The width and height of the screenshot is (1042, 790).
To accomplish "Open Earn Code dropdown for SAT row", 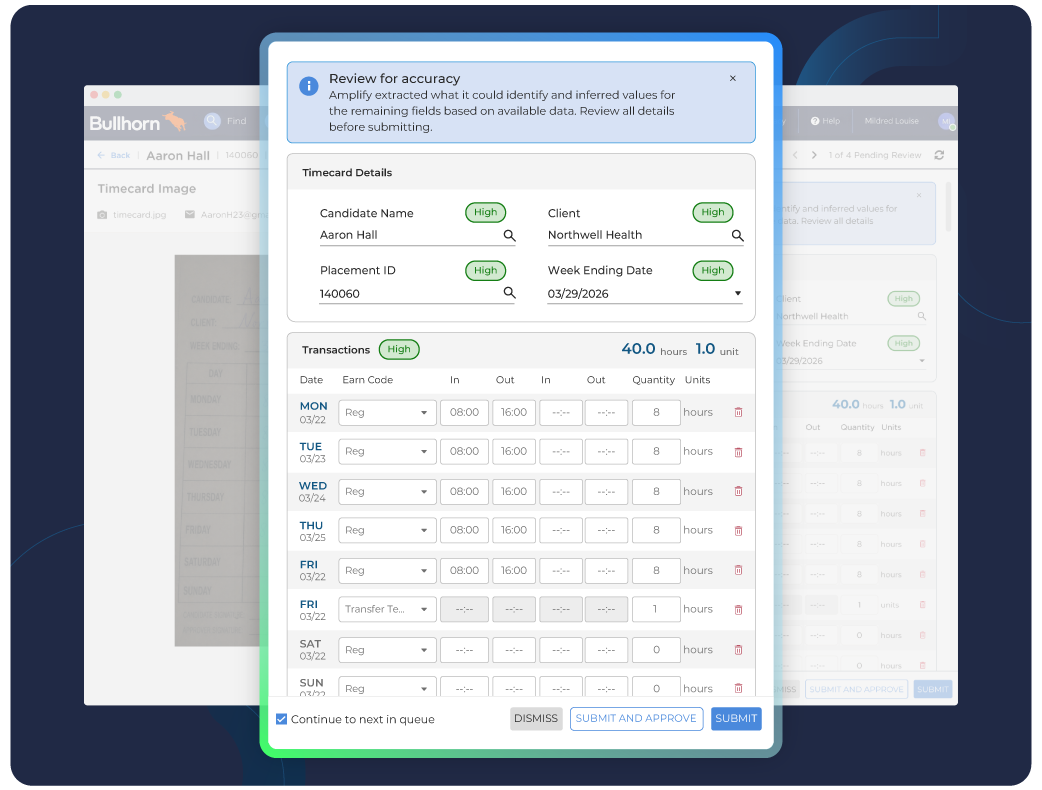I will point(387,650).
